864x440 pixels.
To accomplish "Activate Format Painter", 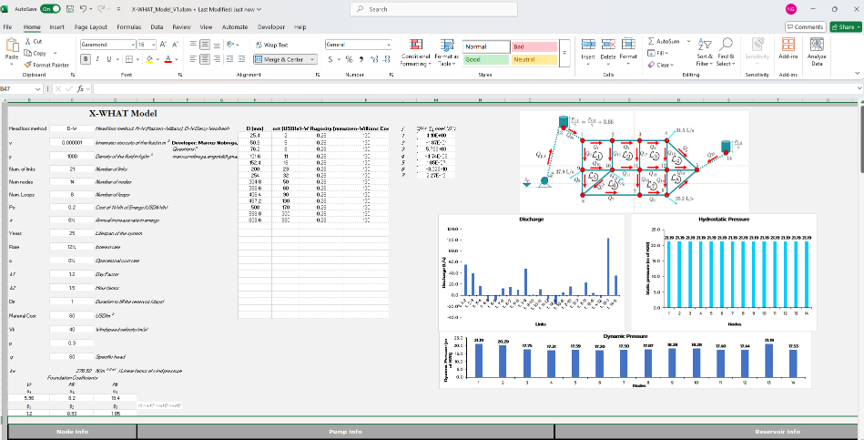I will click(x=47, y=65).
